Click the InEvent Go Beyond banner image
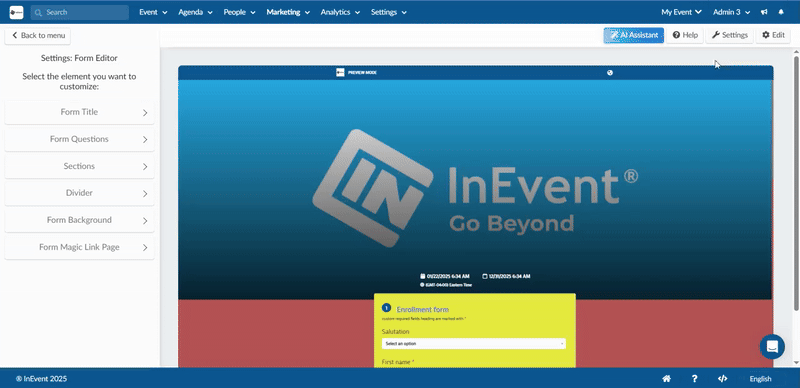Viewport: 800px width, 388px height. click(476, 189)
